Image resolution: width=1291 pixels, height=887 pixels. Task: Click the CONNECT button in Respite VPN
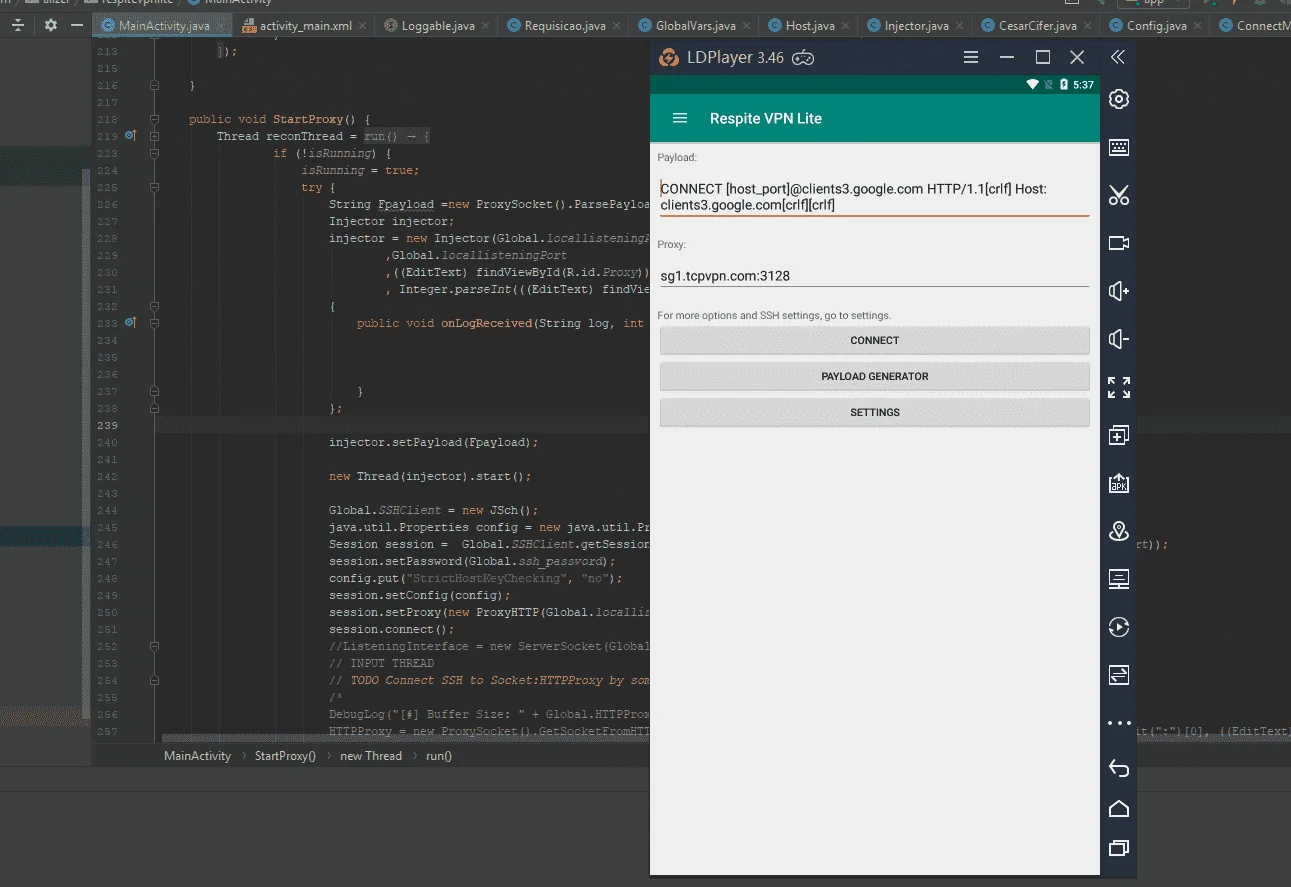coord(874,340)
